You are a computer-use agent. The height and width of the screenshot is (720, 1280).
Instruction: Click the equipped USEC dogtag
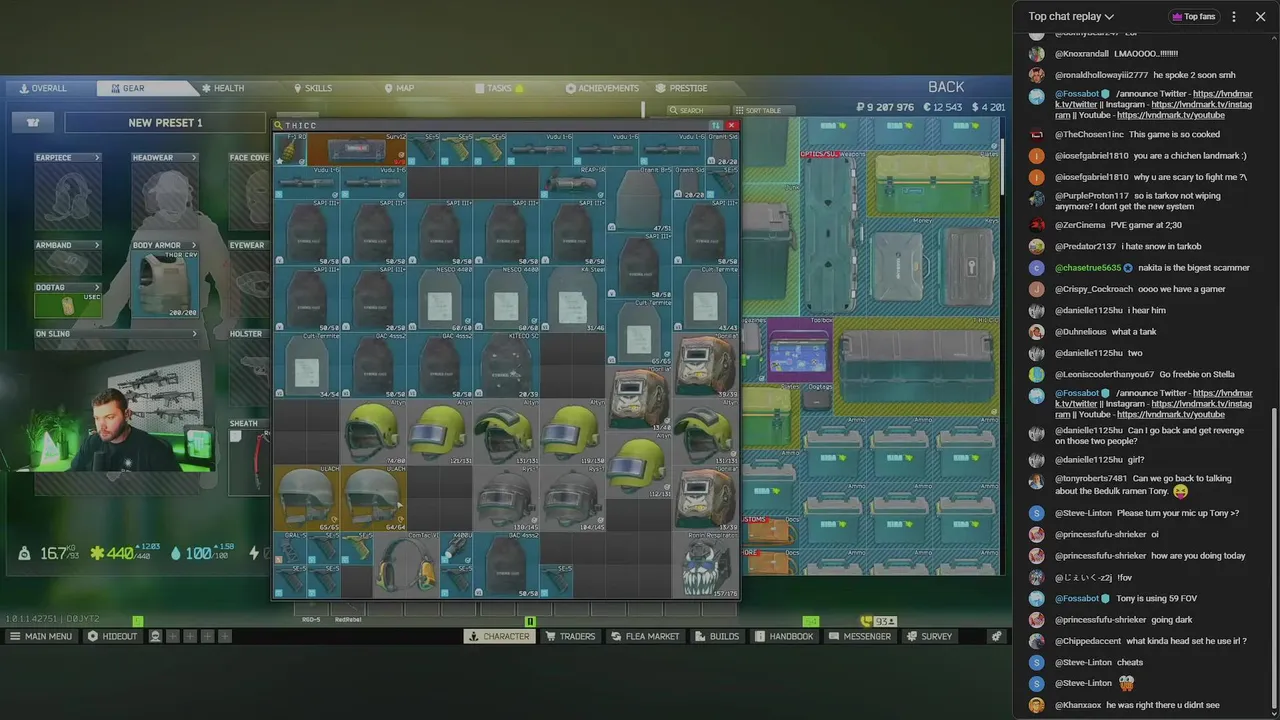[67, 305]
